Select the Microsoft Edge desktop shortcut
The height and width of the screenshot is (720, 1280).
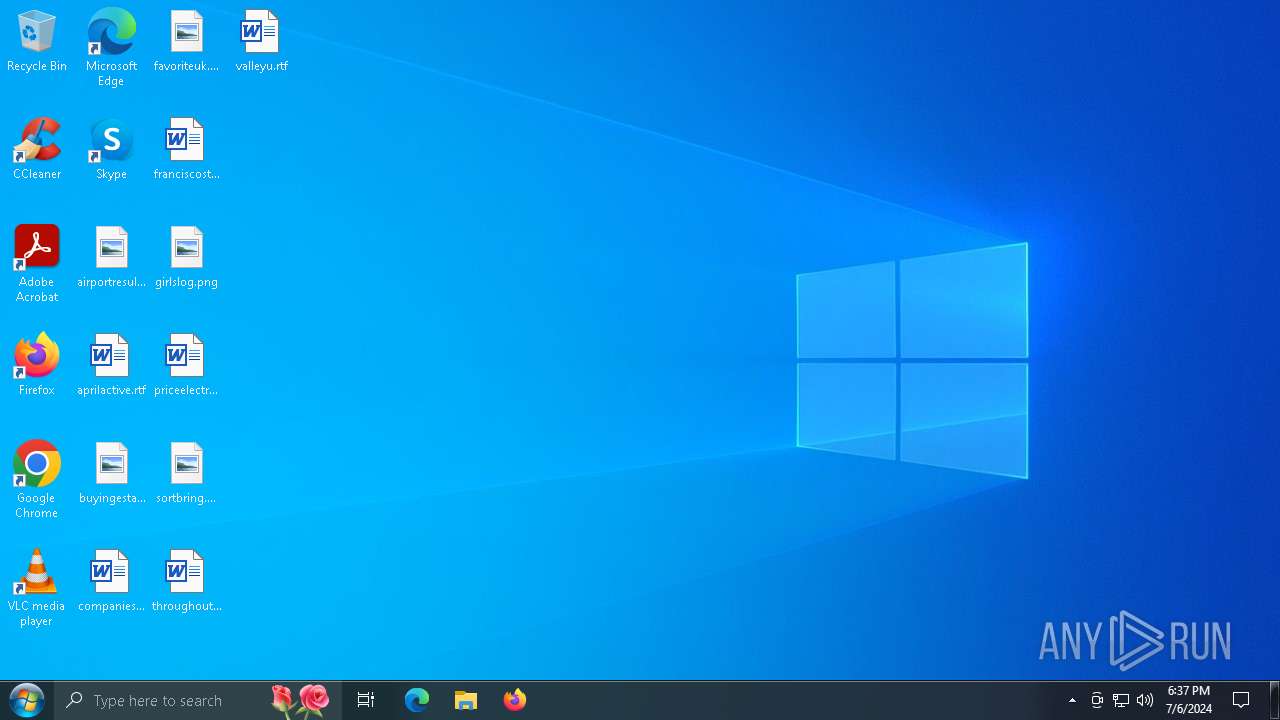111,48
